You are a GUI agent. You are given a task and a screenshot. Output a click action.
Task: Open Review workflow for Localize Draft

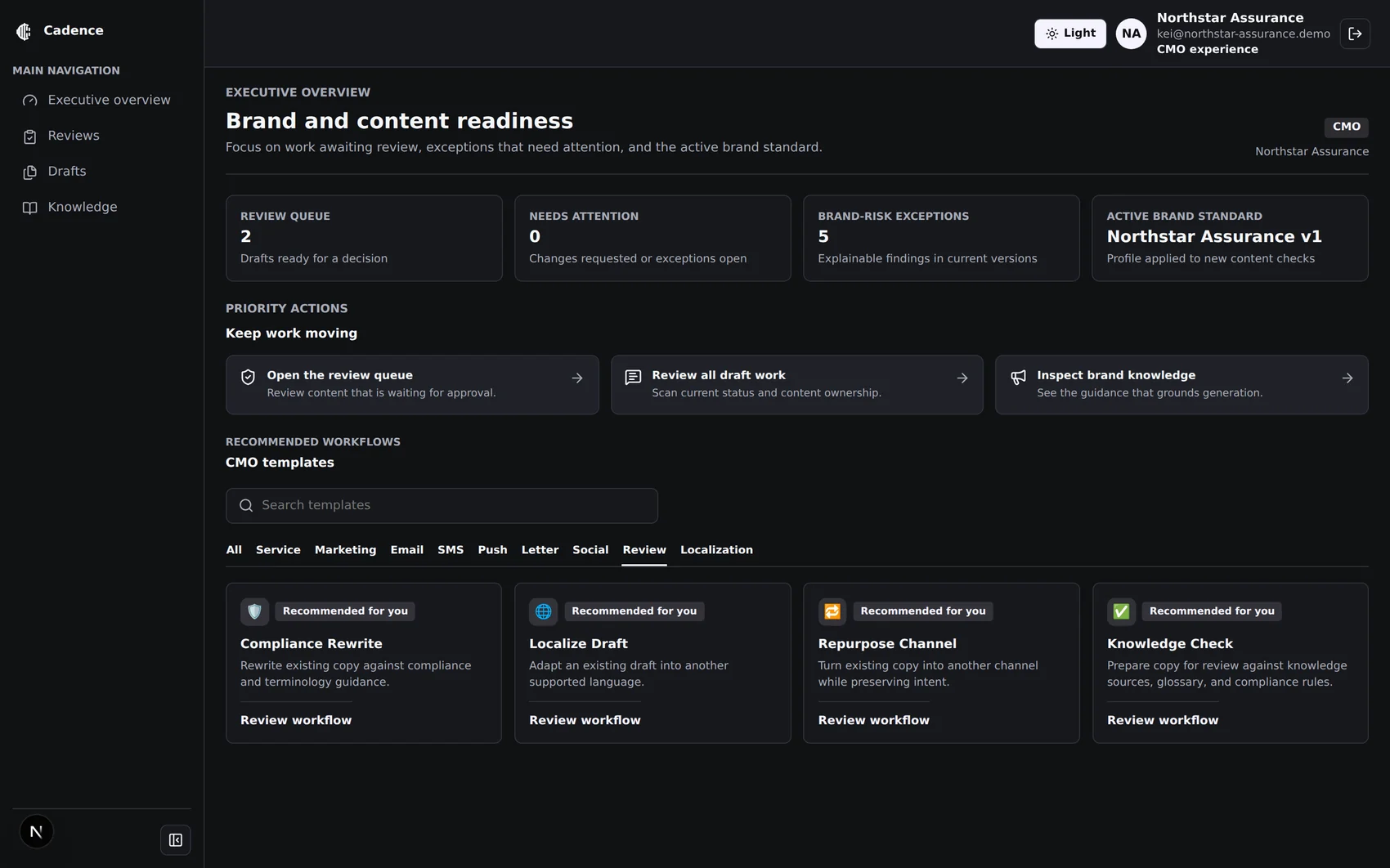(585, 720)
